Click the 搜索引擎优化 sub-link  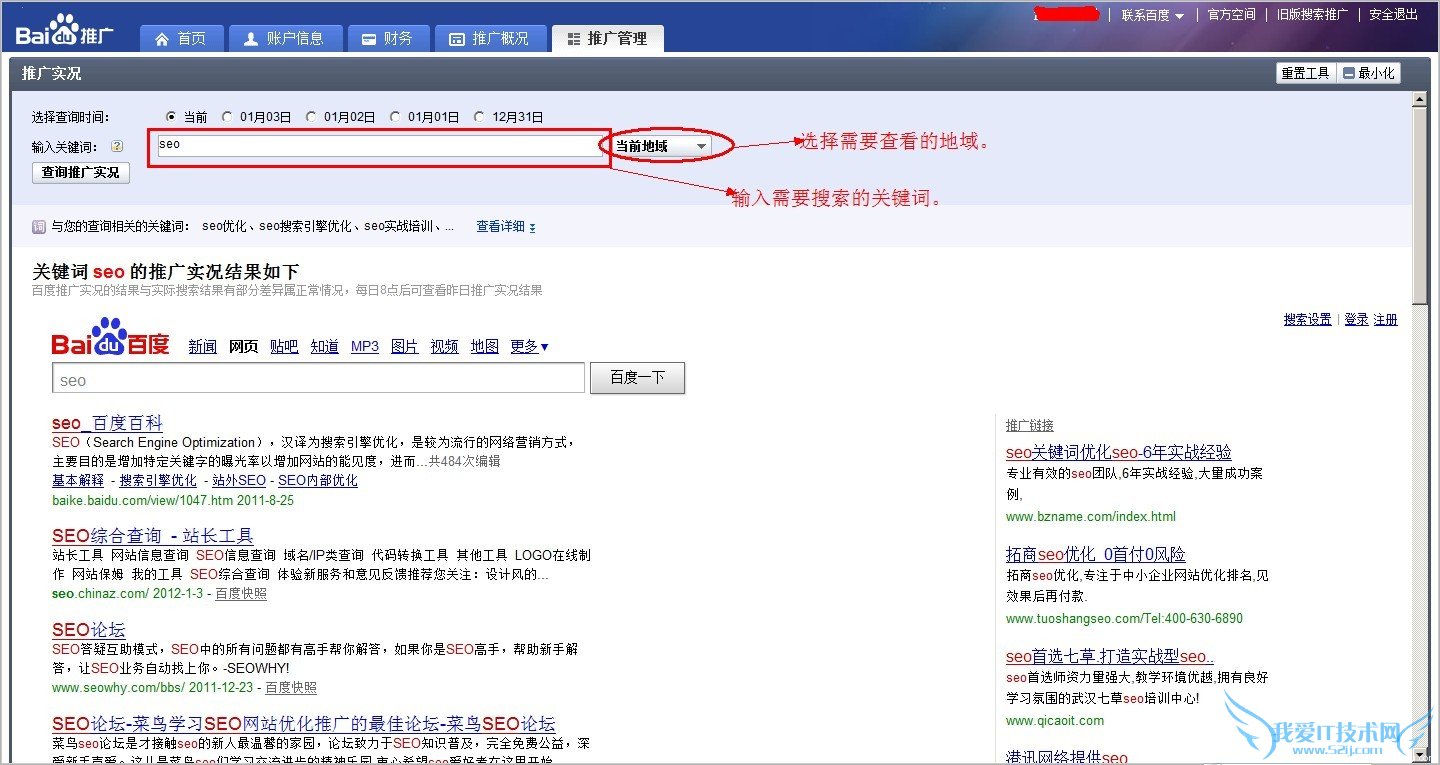coord(158,481)
